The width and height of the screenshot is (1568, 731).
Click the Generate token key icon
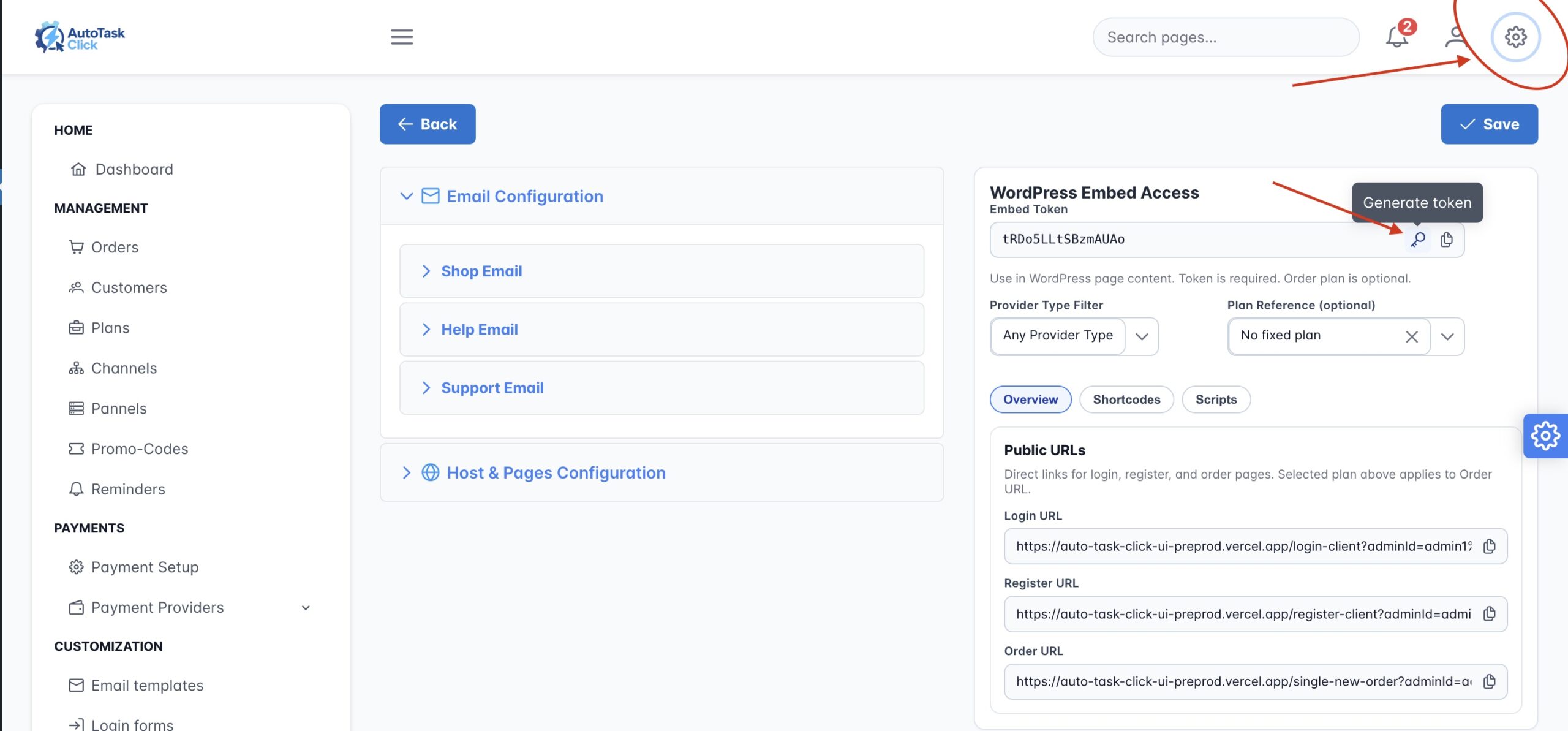pyautogui.click(x=1418, y=239)
